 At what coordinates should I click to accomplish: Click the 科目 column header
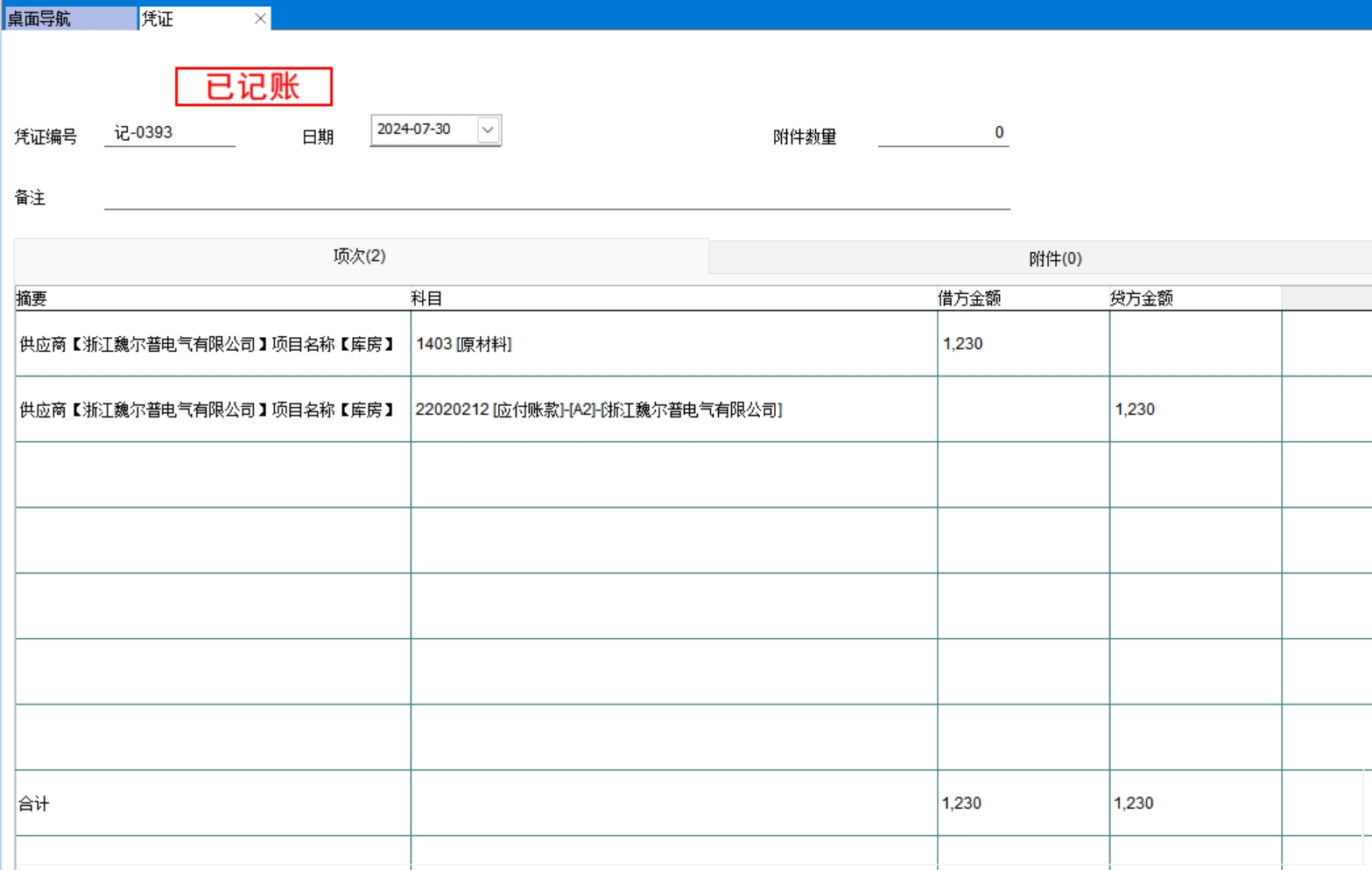tap(672, 298)
